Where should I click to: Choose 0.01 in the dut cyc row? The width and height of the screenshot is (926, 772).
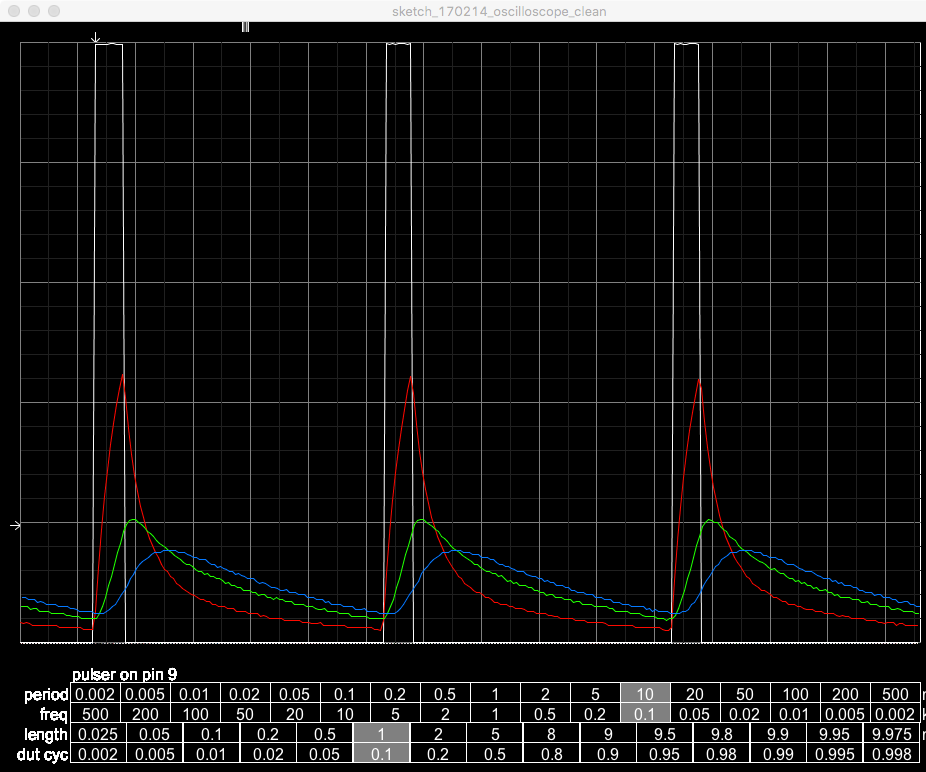pyautogui.click(x=211, y=754)
